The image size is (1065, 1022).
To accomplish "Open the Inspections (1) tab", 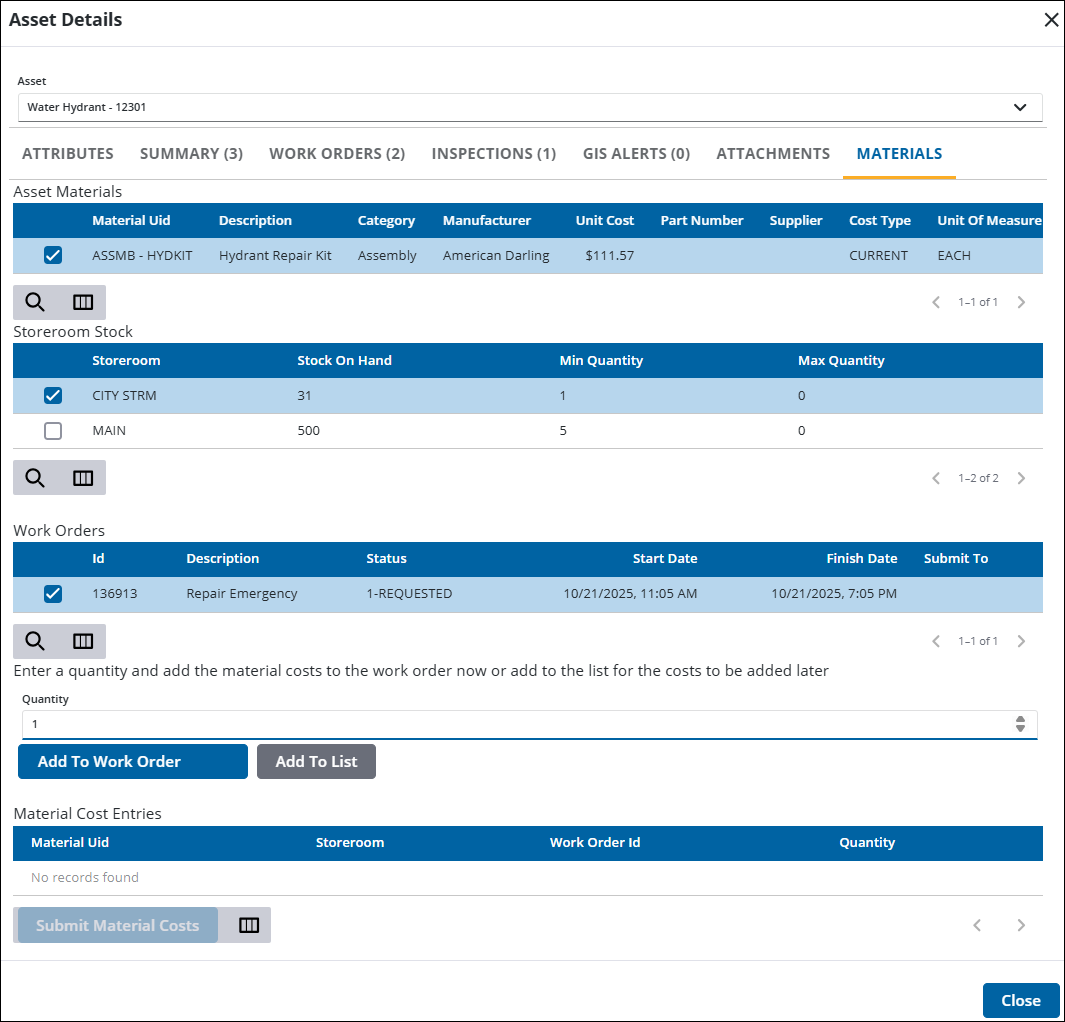I will pyautogui.click(x=493, y=154).
